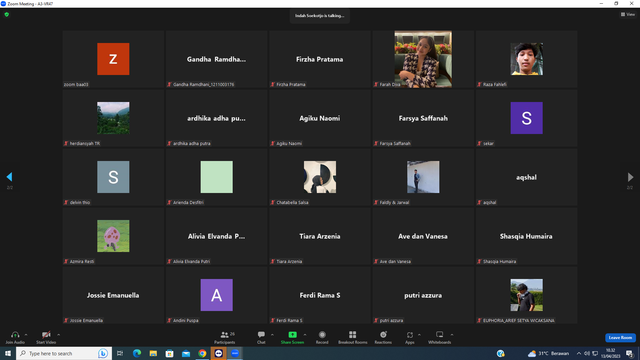Open the weather widget showing 31°C Berawan
This screenshot has width=640, height=360.
(x=548, y=353)
